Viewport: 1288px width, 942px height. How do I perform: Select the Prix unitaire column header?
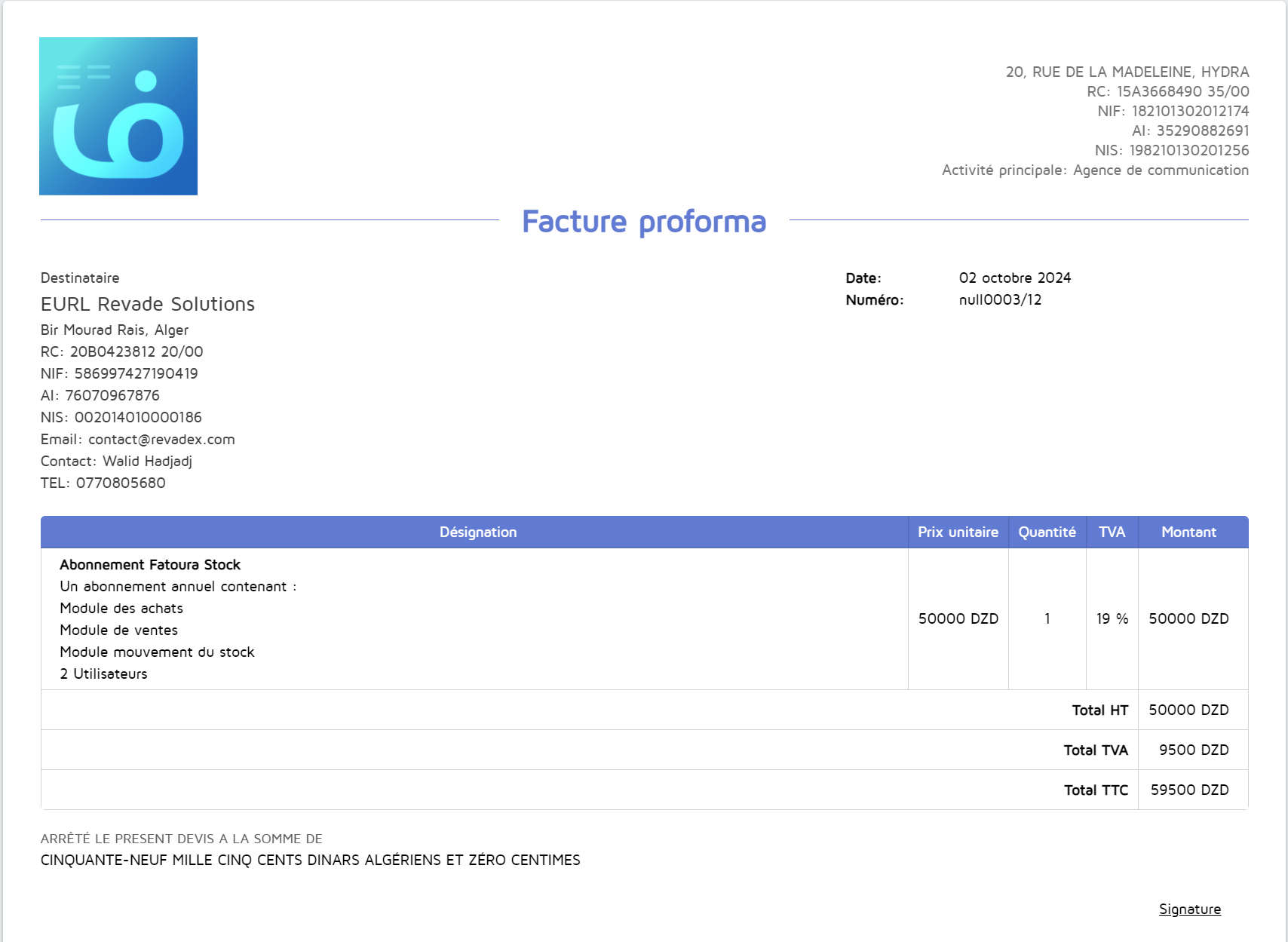pos(957,532)
